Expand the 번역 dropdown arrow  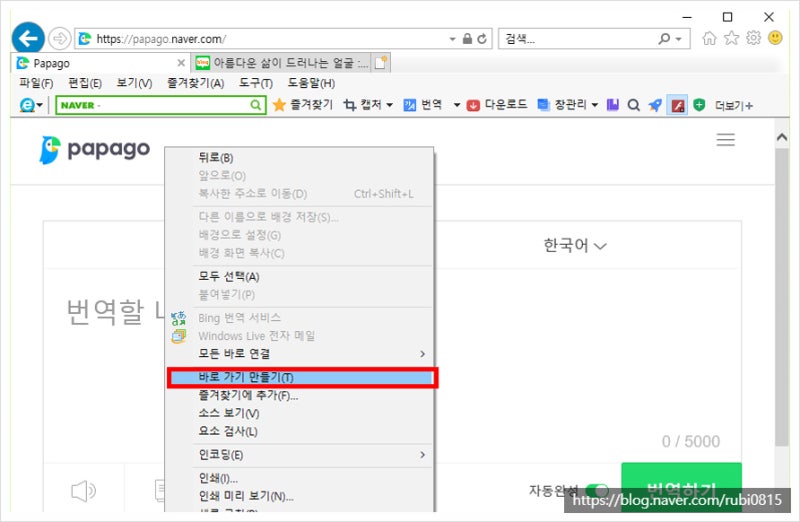click(x=457, y=105)
